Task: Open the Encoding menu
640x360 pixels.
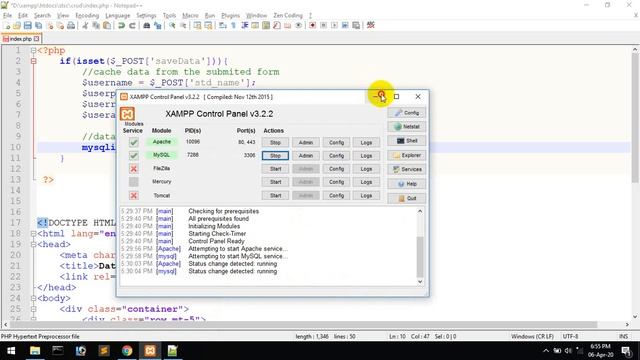Action: click(x=87, y=16)
